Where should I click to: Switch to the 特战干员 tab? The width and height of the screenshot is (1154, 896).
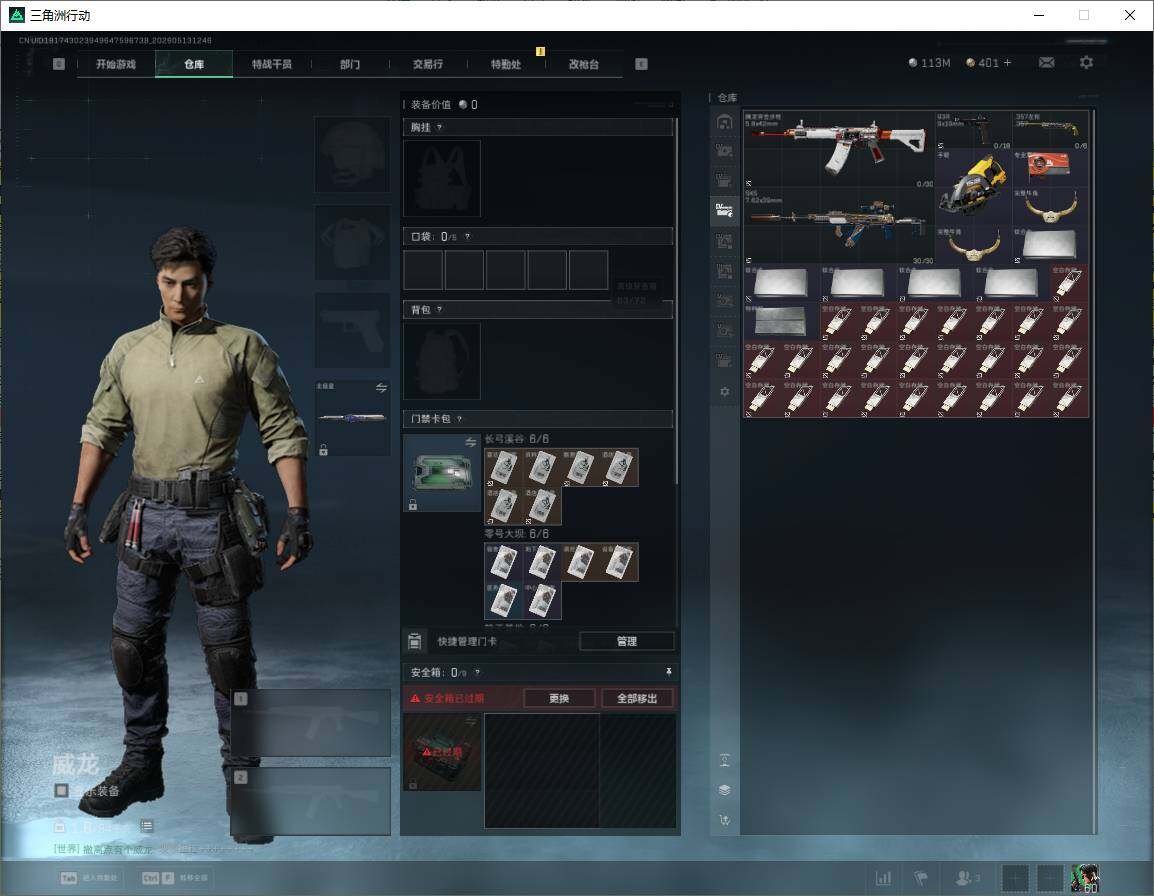[272, 64]
